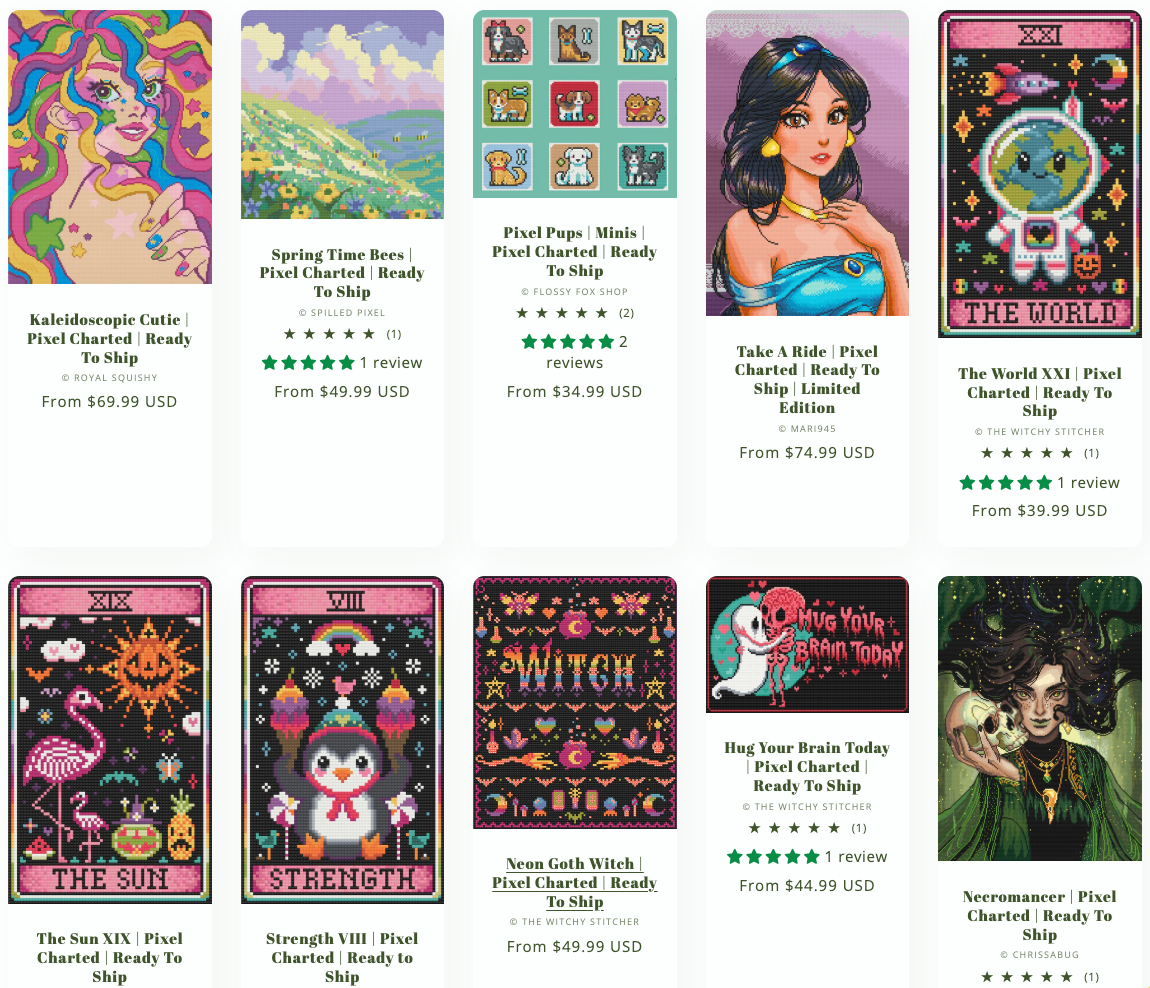Open Kaleidoscopic Cutie title link
The image size is (1150, 988).
point(110,338)
